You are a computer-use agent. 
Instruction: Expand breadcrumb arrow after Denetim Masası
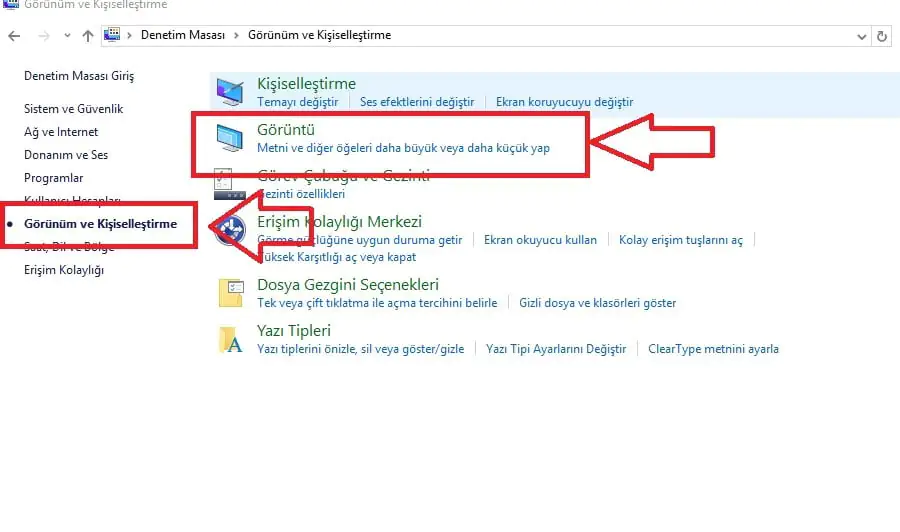238,36
